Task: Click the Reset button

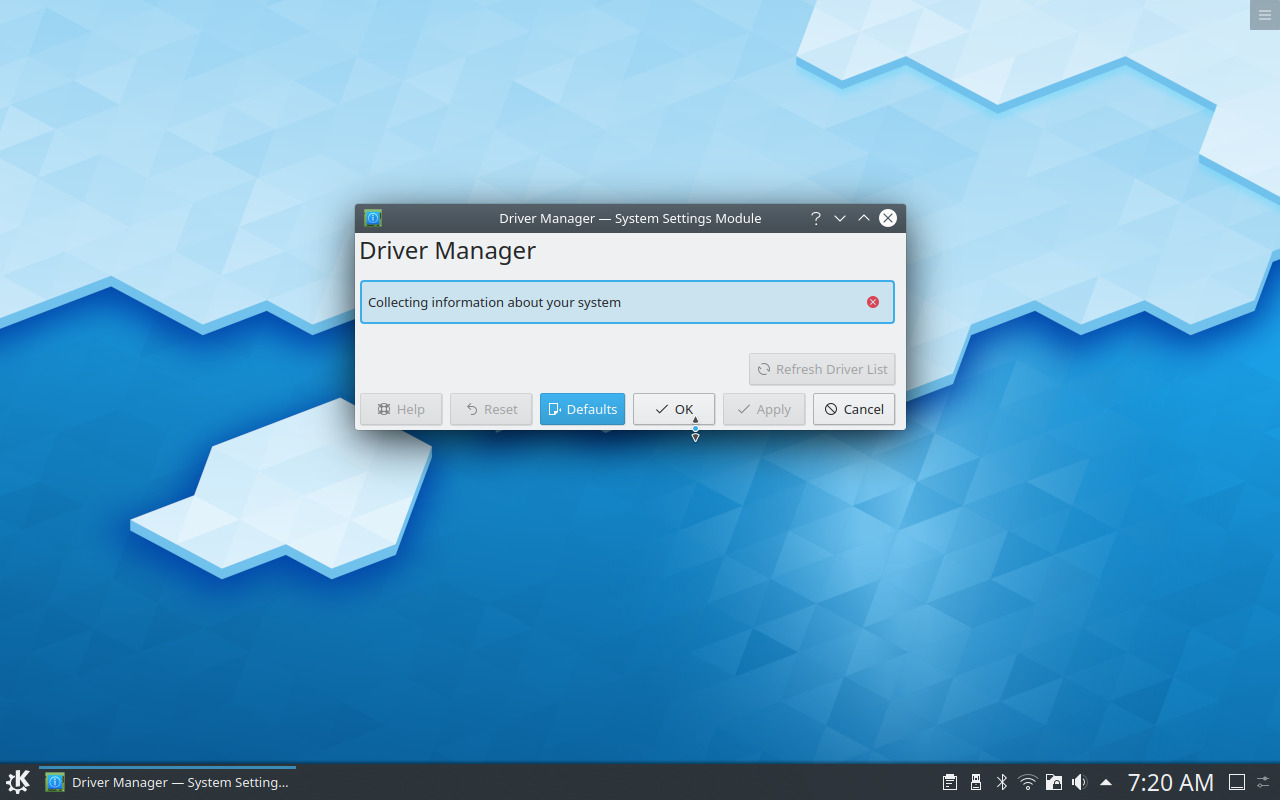Action: [491, 409]
